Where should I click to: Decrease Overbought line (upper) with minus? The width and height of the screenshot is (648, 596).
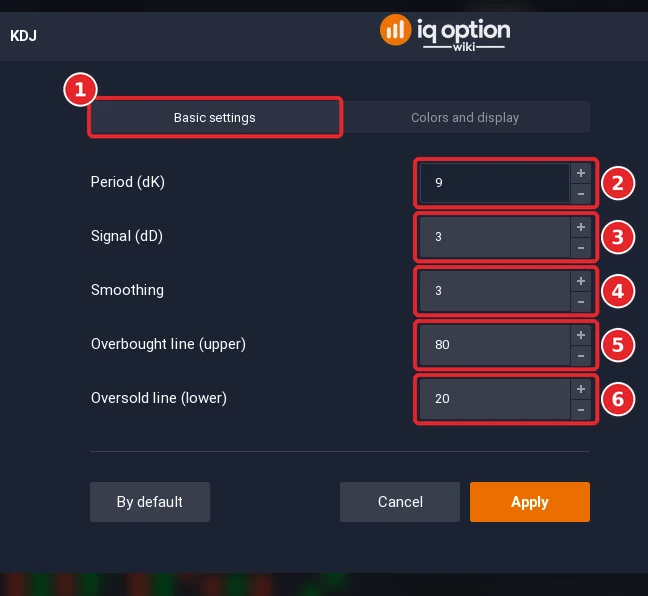(581, 355)
